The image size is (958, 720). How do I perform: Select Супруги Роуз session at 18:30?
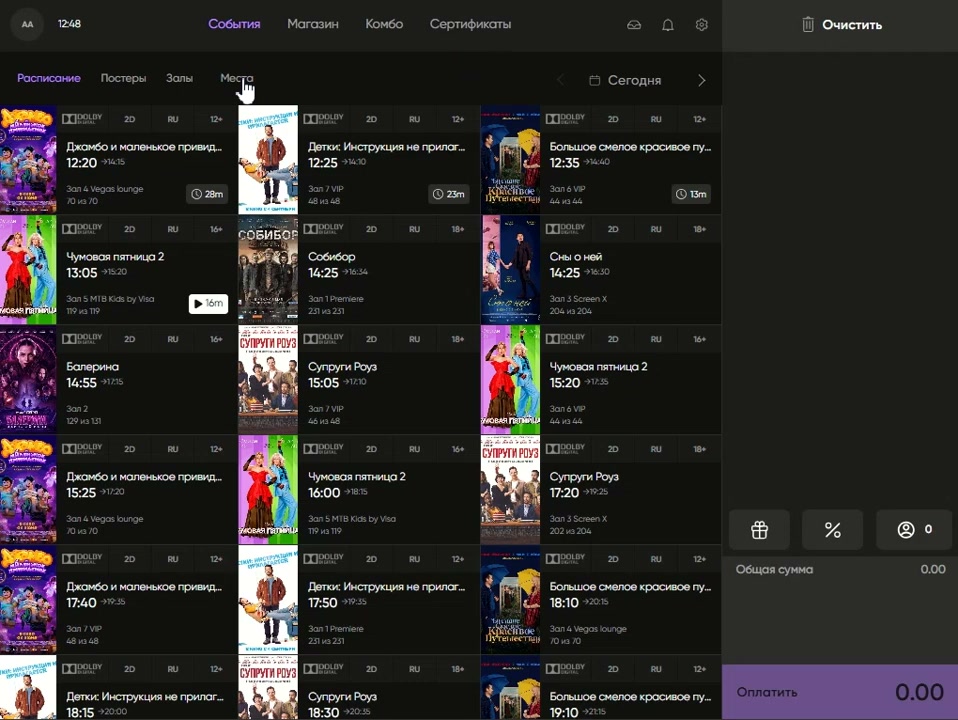point(359,688)
